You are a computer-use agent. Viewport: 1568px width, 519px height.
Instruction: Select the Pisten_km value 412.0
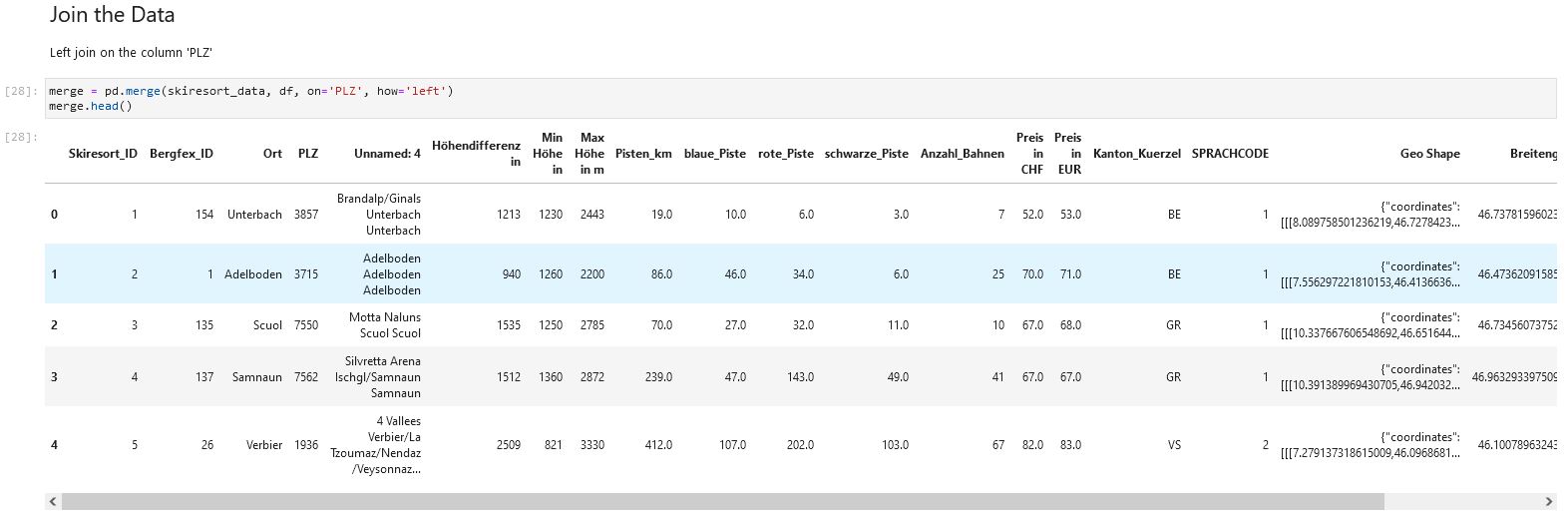point(658,445)
